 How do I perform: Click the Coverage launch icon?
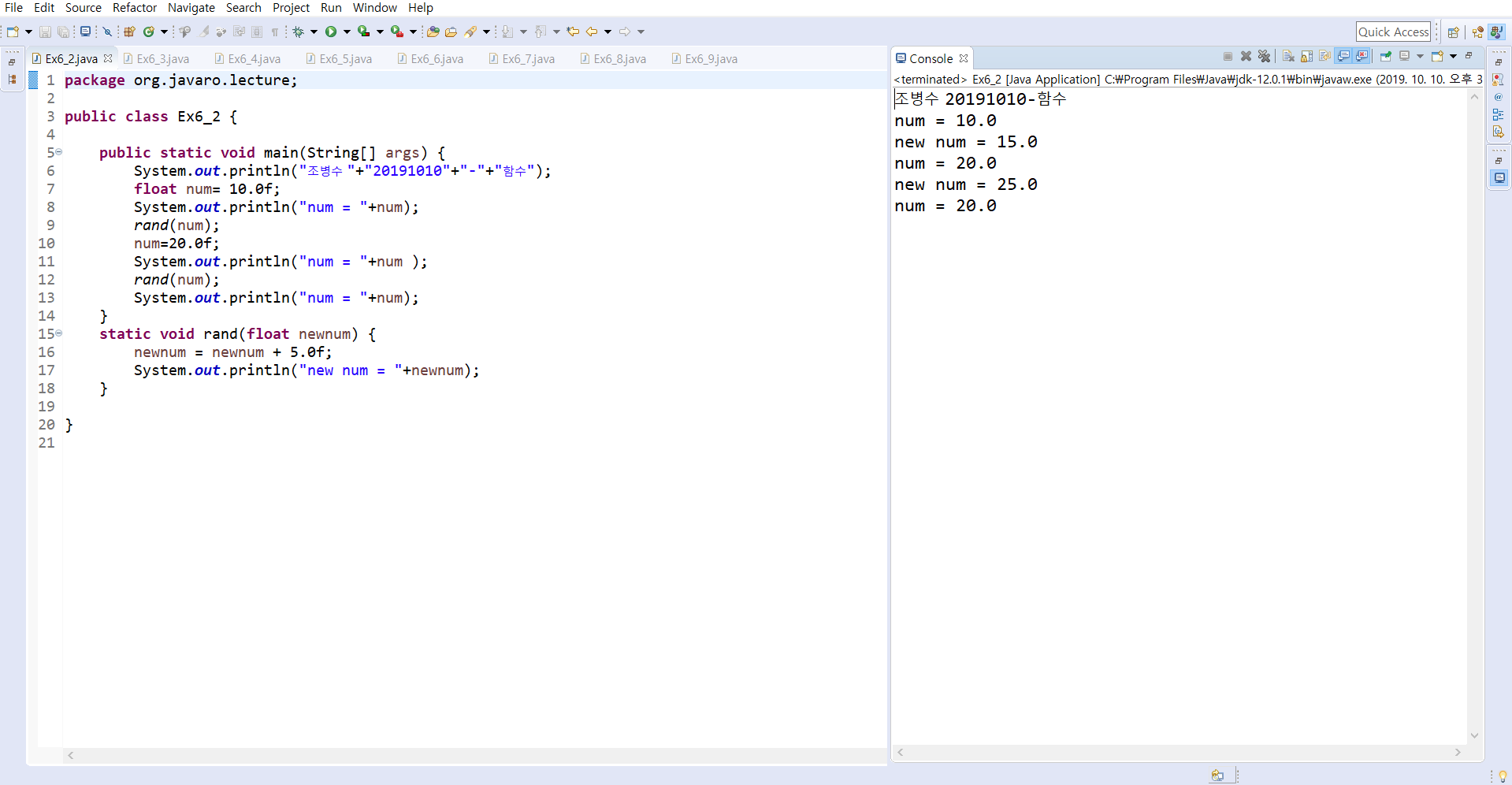363,32
